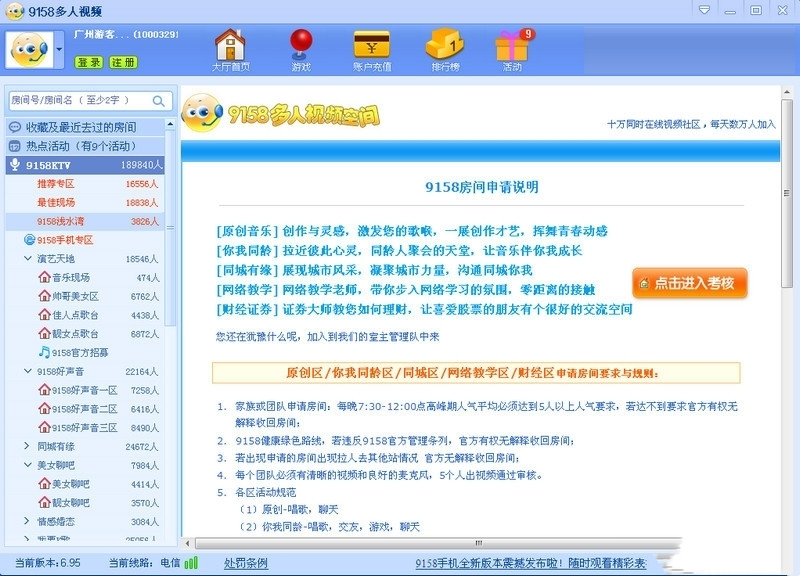Open the title bar menu arrow icon
800x576 pixels.
pyautogui.click(x=705, y=10)
